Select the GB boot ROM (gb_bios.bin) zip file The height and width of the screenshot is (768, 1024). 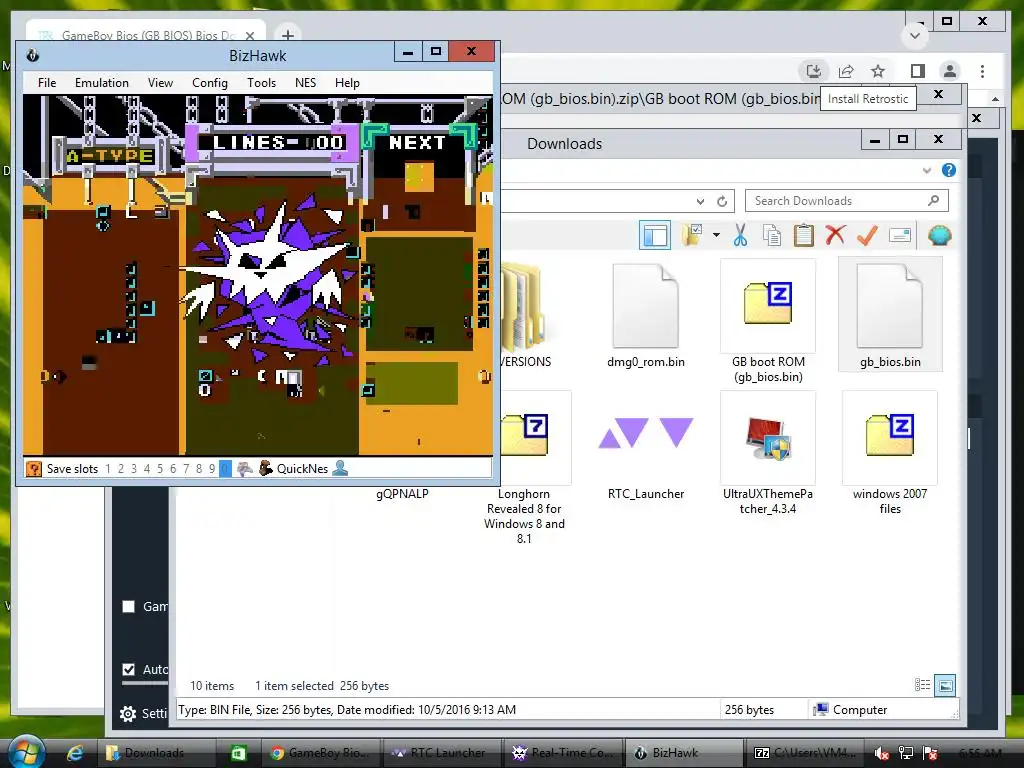(x=767, y=322)
